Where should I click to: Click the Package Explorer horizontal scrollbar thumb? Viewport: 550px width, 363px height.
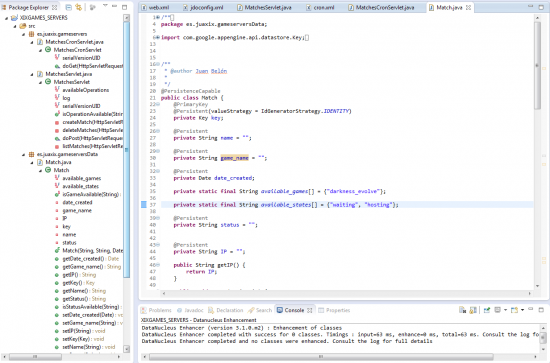(x=35, y=357)
